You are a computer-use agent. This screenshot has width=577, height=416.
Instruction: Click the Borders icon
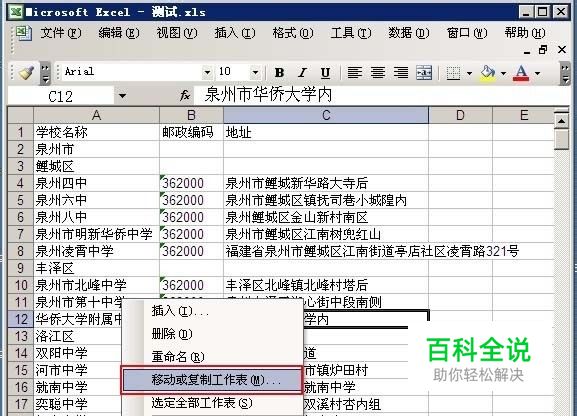pyautogui.click(x=453, y=73)
